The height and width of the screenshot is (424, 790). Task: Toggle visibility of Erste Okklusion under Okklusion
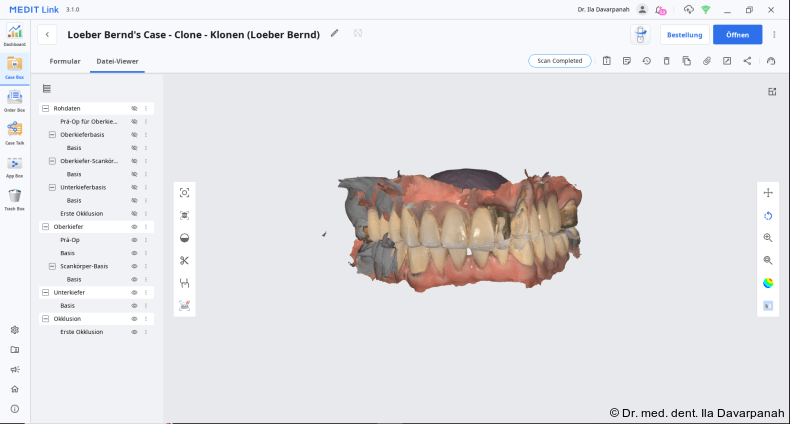tap(134, 332)
